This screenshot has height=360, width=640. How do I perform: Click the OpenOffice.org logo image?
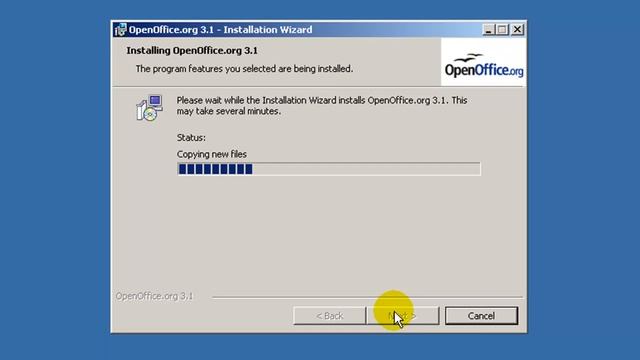pyautogui.click(x=483, y=62)
